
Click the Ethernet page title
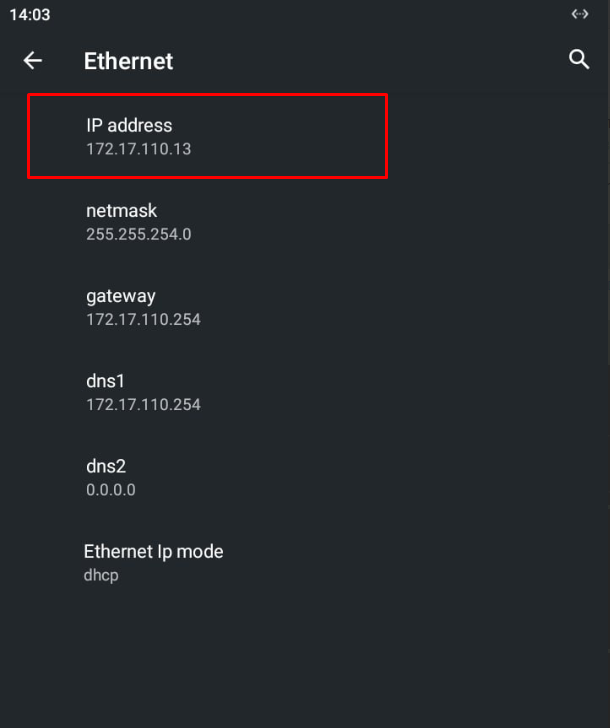128,61
